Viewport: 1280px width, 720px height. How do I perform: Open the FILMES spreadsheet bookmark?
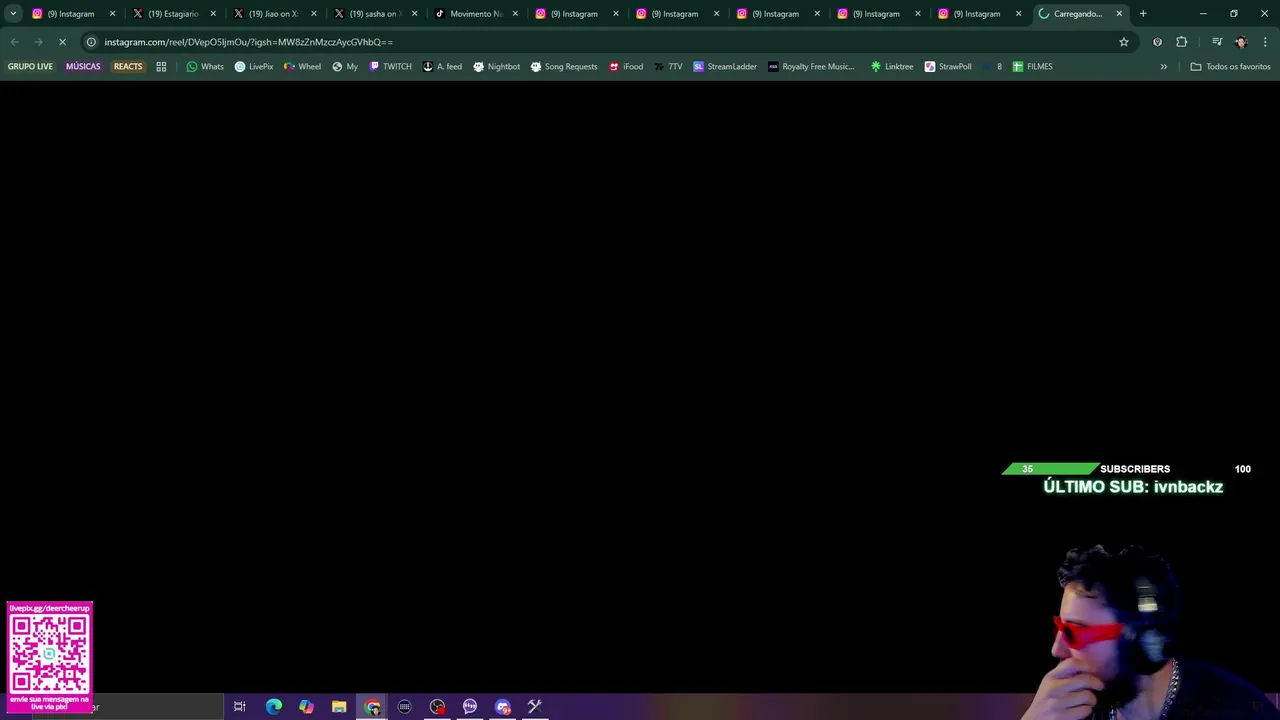pyautogui.click(x=1032, y=66)
